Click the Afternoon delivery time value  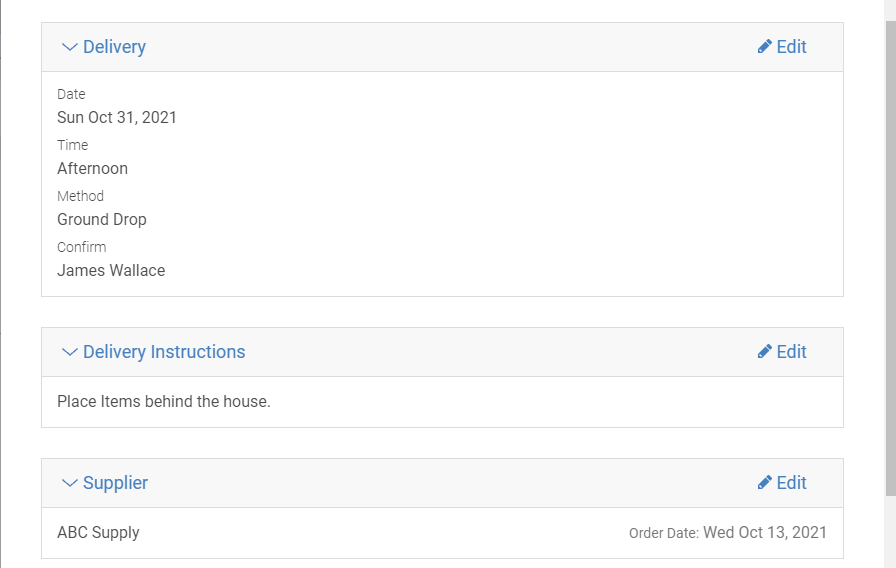click(x=93, y=169)
